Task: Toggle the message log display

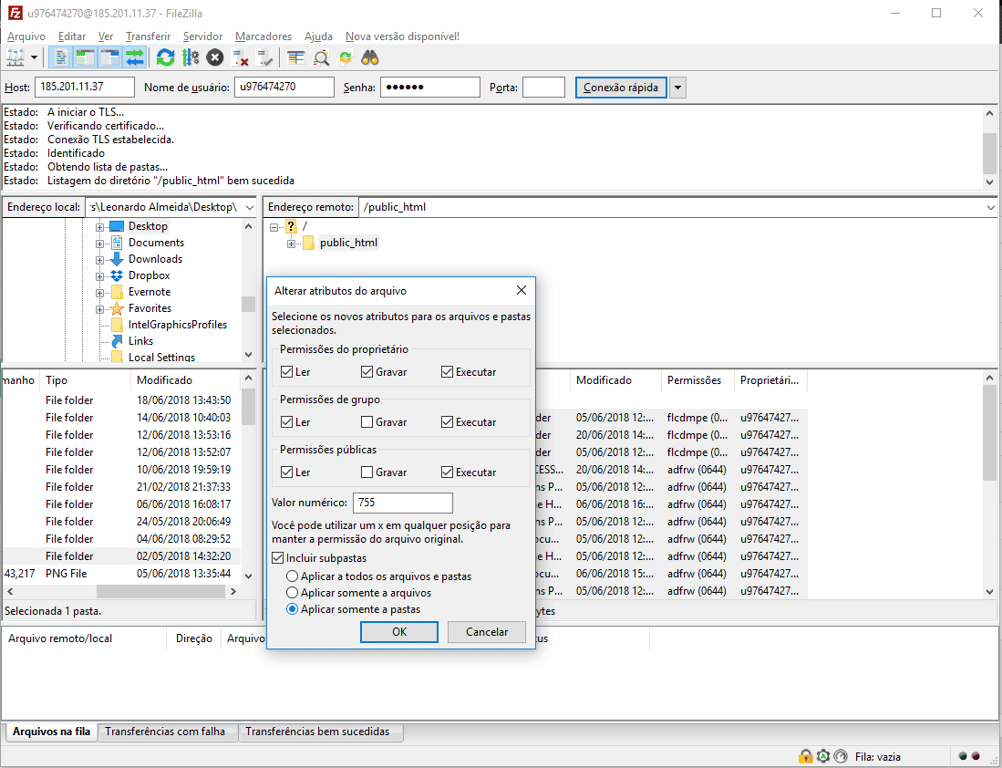Action: (x=60, y=57)
